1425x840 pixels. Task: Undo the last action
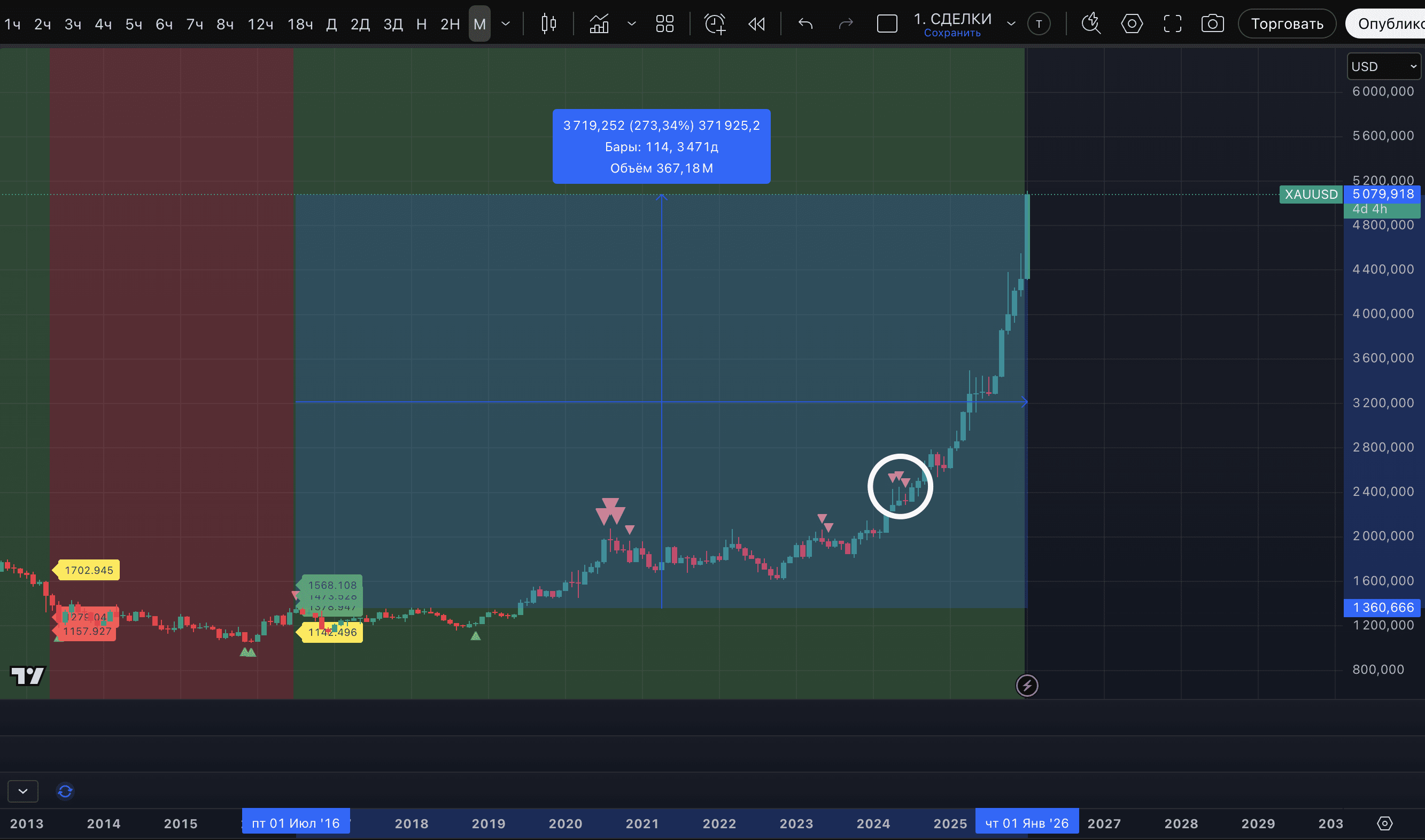[805, 24]
